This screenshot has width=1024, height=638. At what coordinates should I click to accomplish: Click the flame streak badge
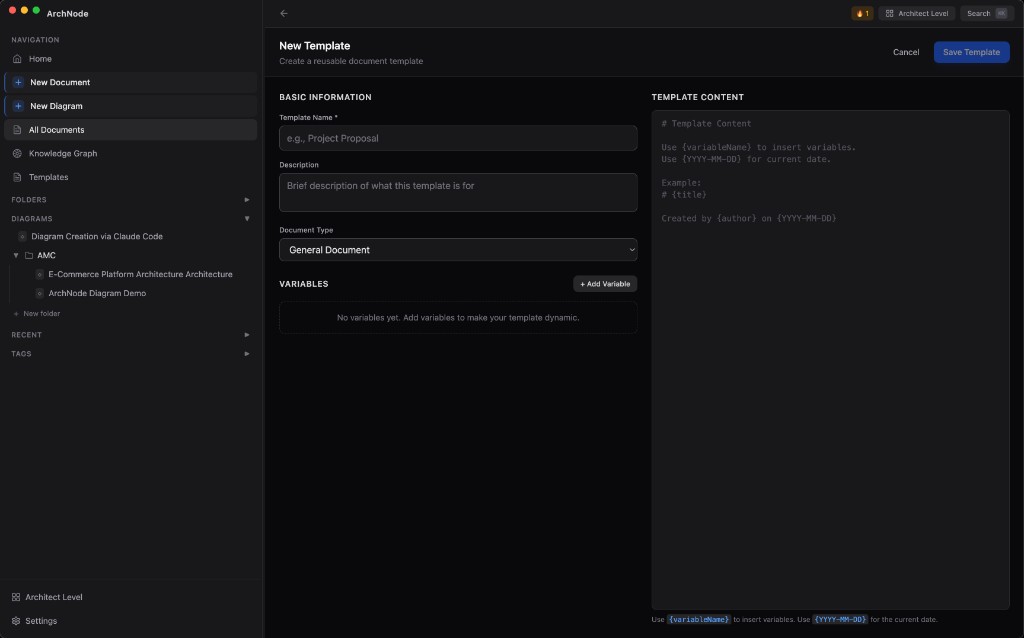[862, 13]
